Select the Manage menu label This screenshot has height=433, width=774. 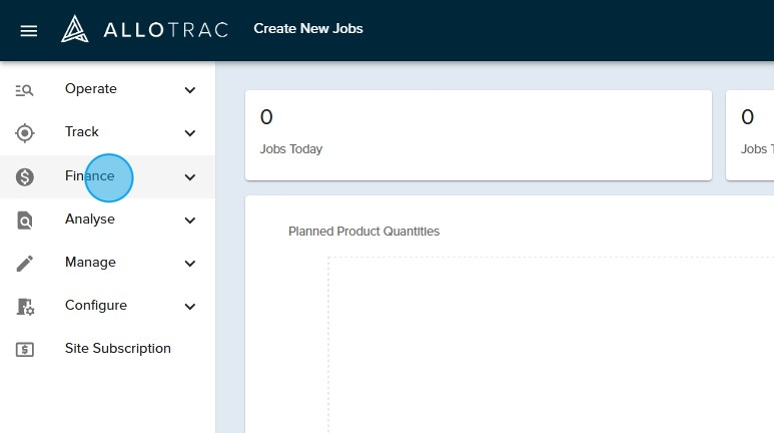click(x=90, y=262)
